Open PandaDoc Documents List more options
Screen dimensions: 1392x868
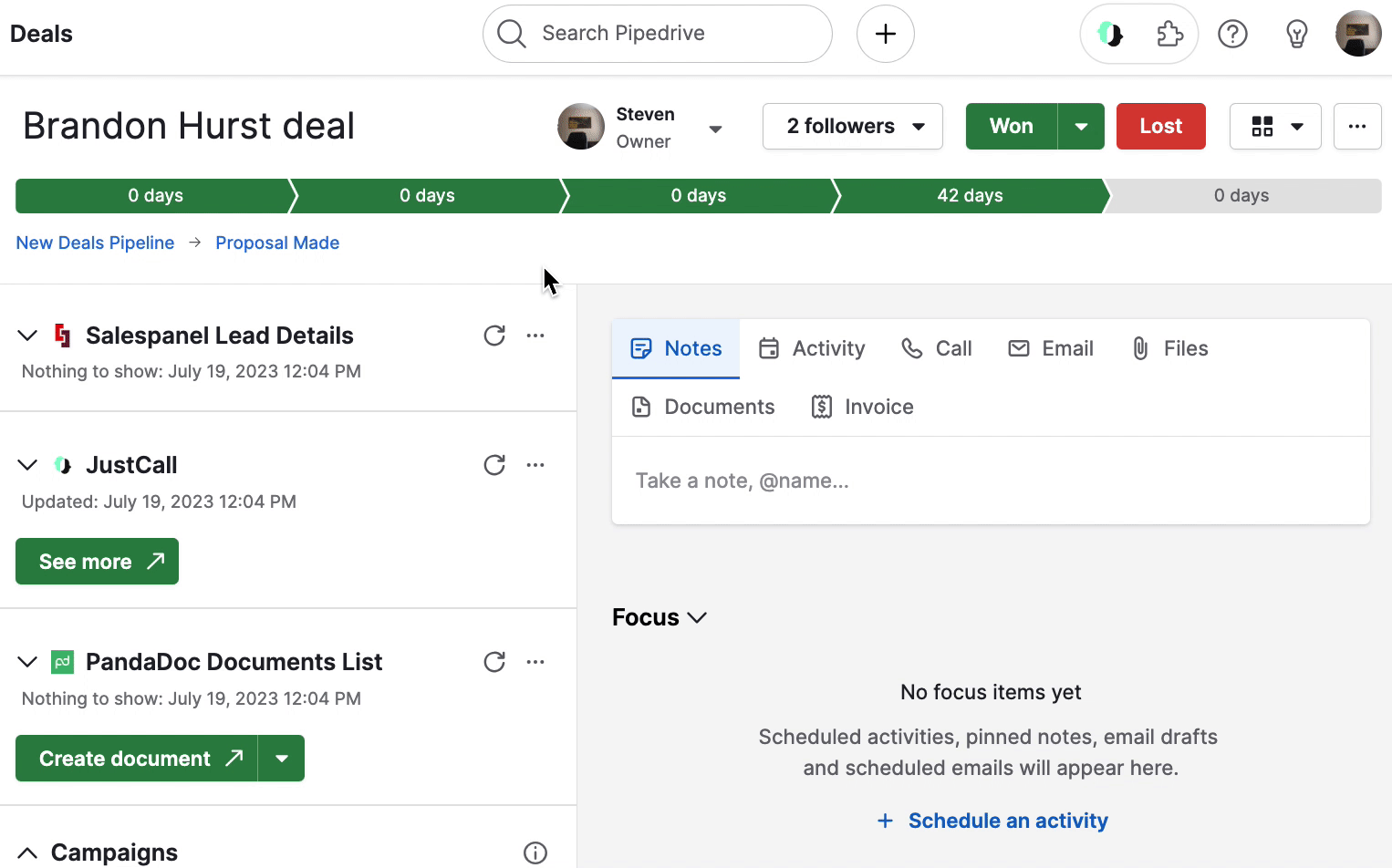[535, 662]
